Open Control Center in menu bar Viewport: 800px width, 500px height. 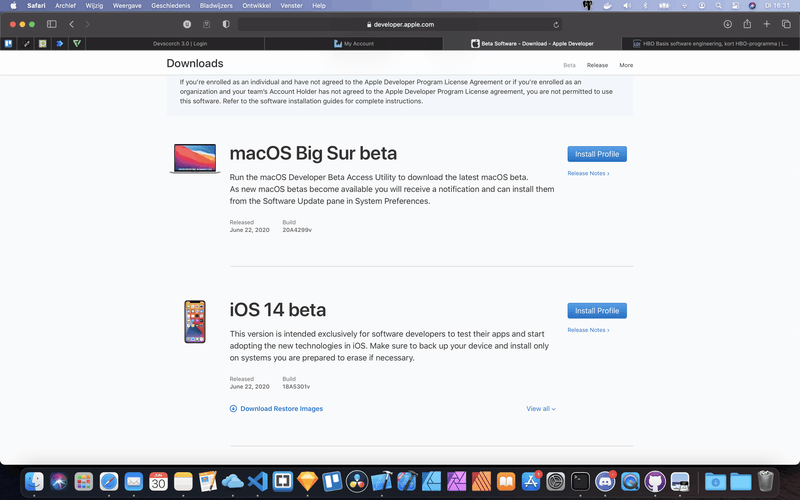[735, 6]
